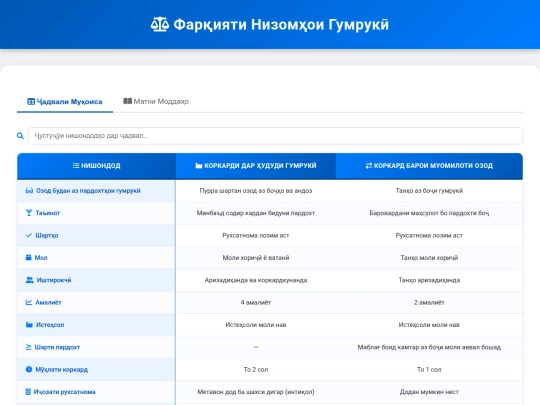This screenshot has width=540, height=405.
Task: Click the list icon in НИШОНДОД header
Action: point(76,166)
